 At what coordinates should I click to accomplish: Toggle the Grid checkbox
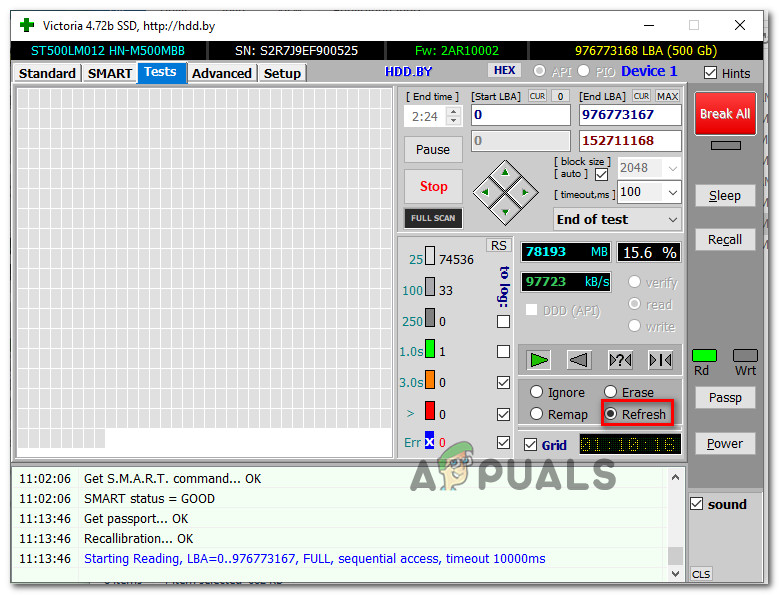[x=530, y=445]
